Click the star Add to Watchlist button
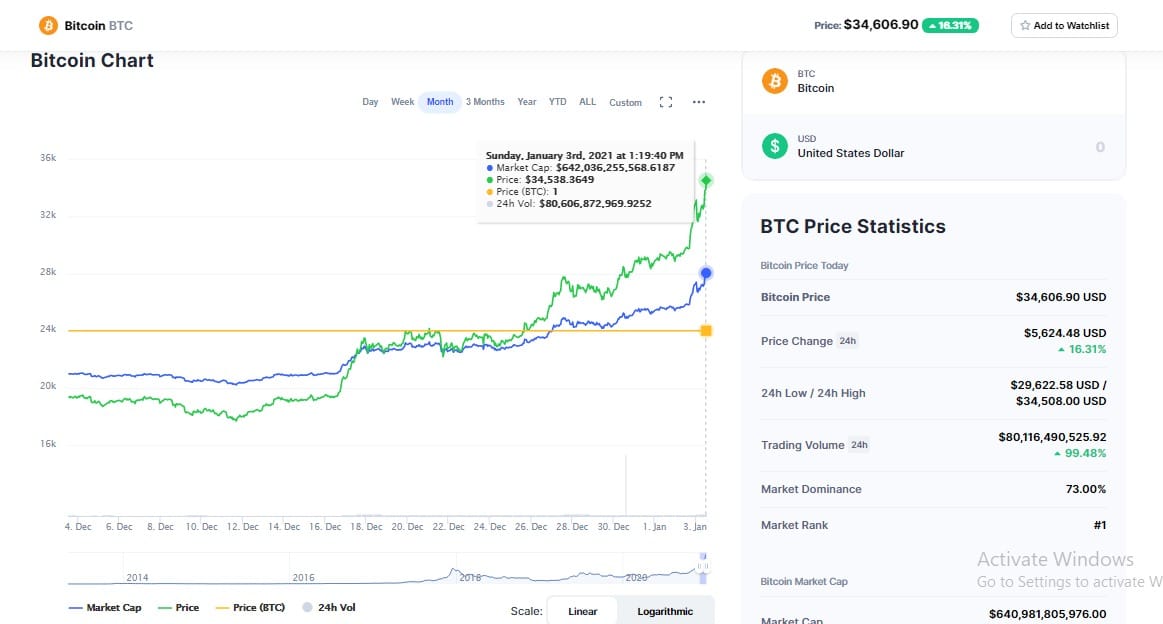The height and width of the screenshot is (624, 1163). pyautogui.click(x=1064, y=25)
